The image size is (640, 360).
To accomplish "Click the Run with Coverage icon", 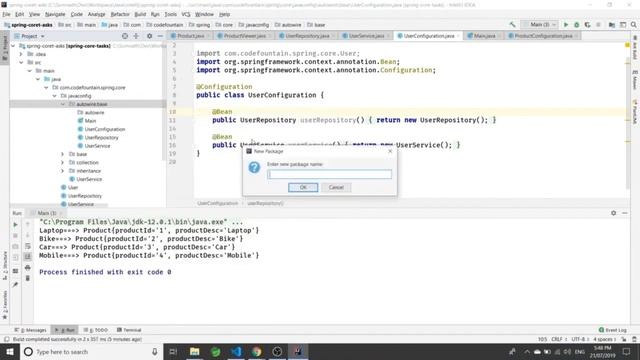I will tap(587, 25).
